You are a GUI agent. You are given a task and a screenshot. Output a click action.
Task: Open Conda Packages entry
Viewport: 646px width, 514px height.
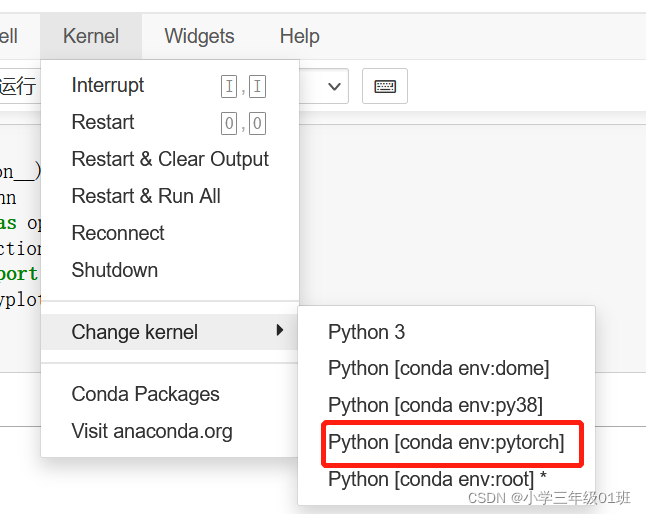[145, 394]
